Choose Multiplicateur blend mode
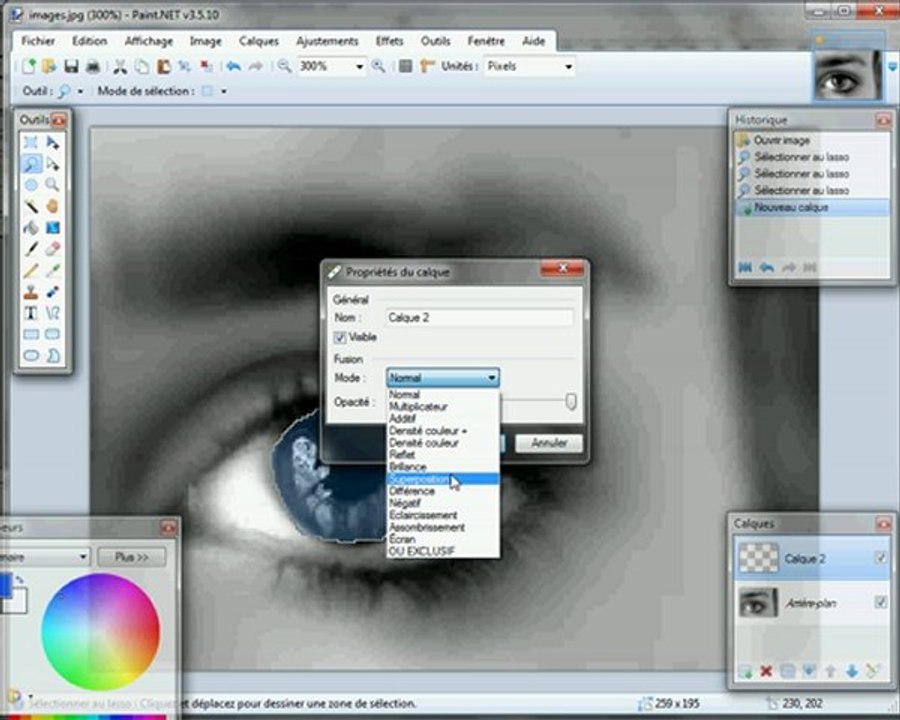The image size is (900, 720). click(443, 407)
